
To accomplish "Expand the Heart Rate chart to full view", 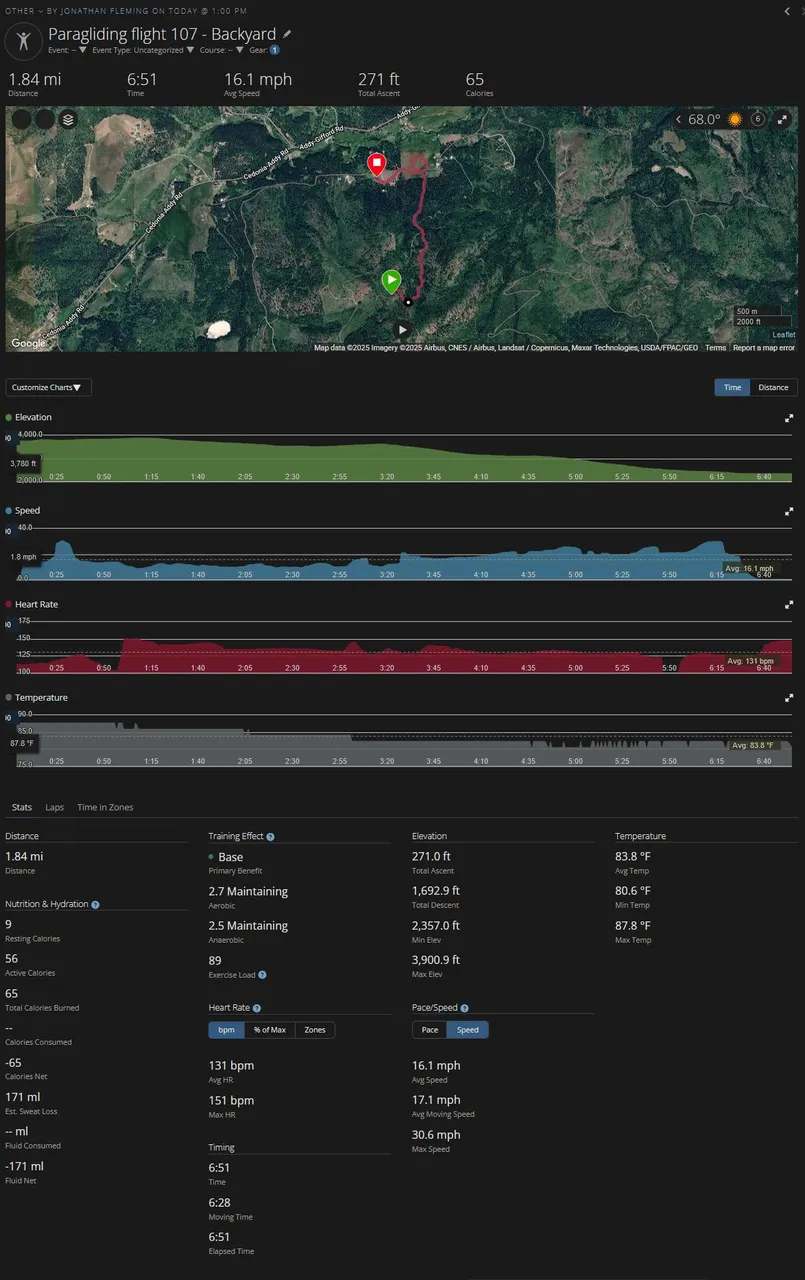I will 788,604.
